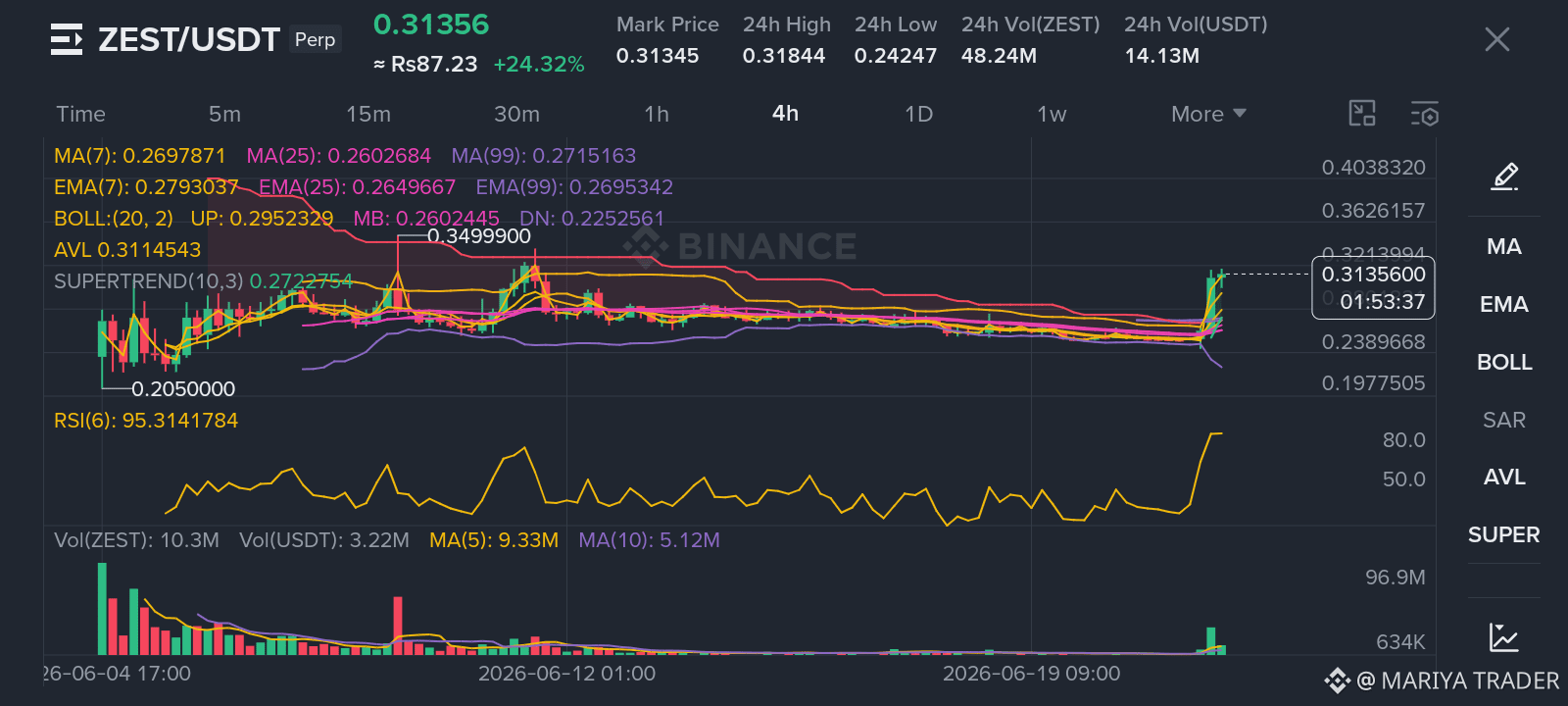
Task: Click the volume MA(10): 5.12M label
Action: (x=649, y=540)
